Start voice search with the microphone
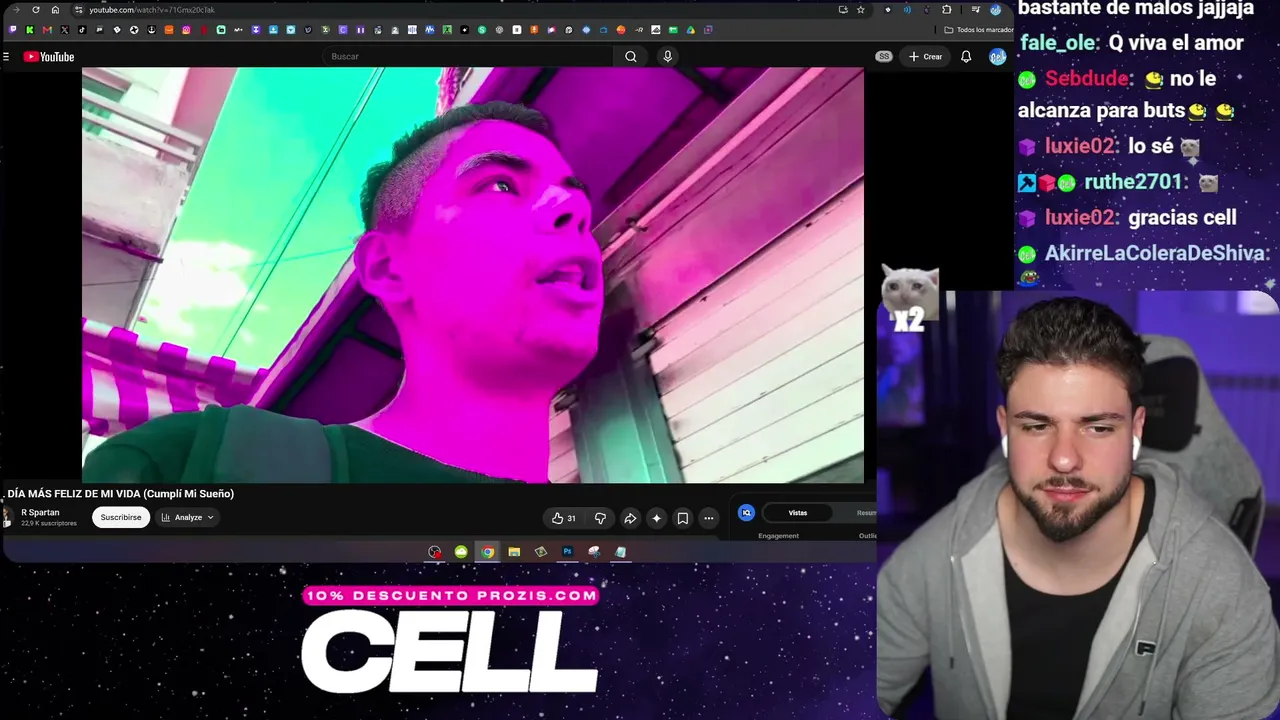 (x=668, y=57)
